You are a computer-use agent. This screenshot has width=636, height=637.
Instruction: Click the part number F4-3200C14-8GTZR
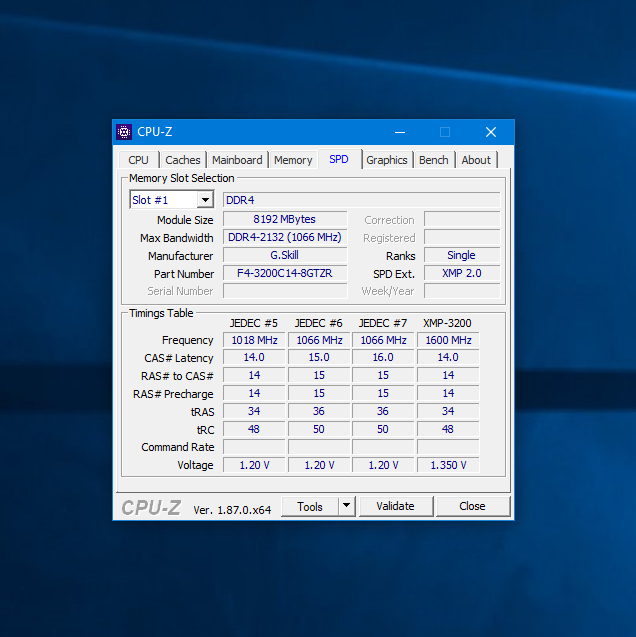click(x=285, y=273)
